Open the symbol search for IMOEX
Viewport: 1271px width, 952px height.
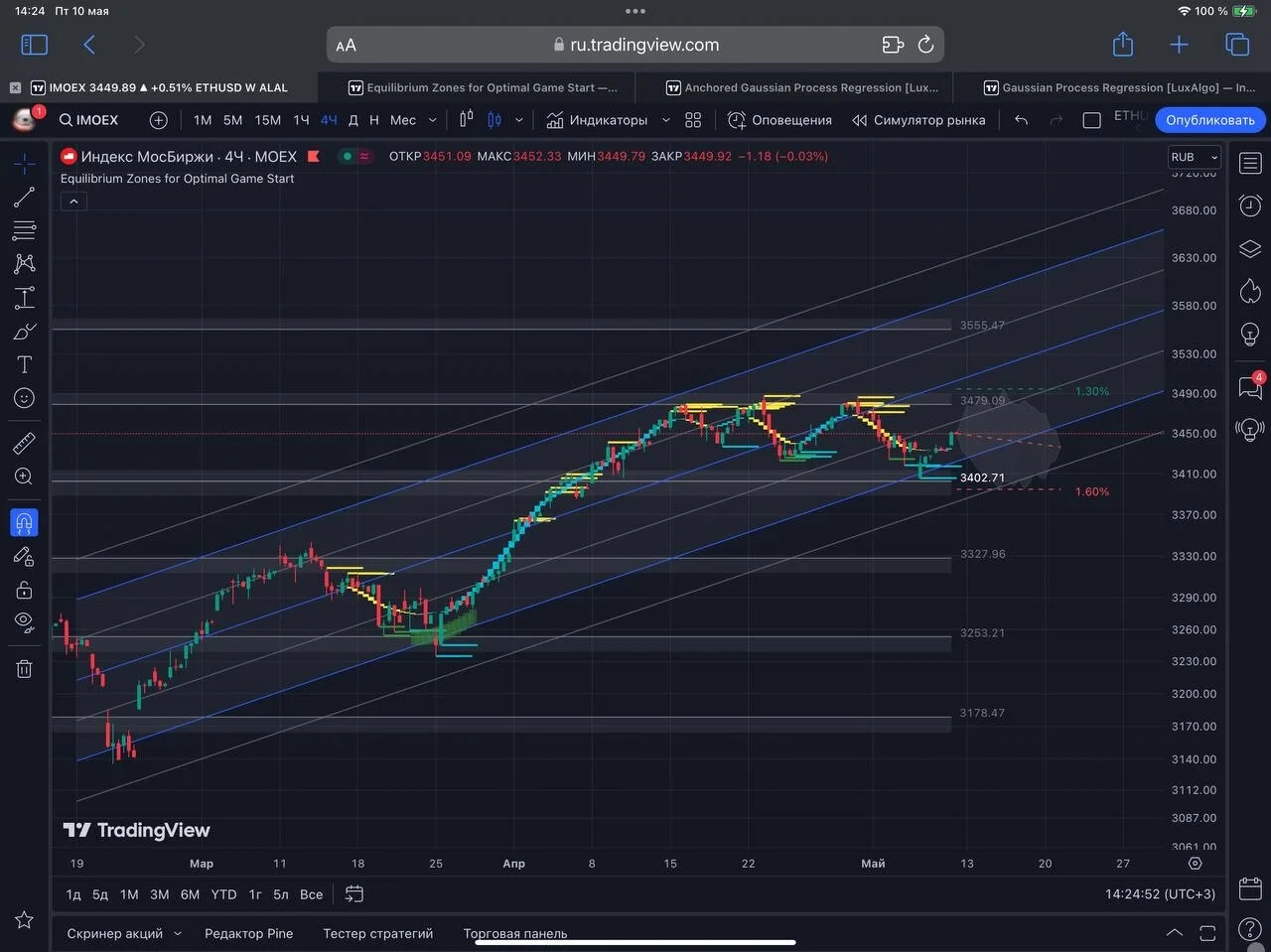(89, 120)
